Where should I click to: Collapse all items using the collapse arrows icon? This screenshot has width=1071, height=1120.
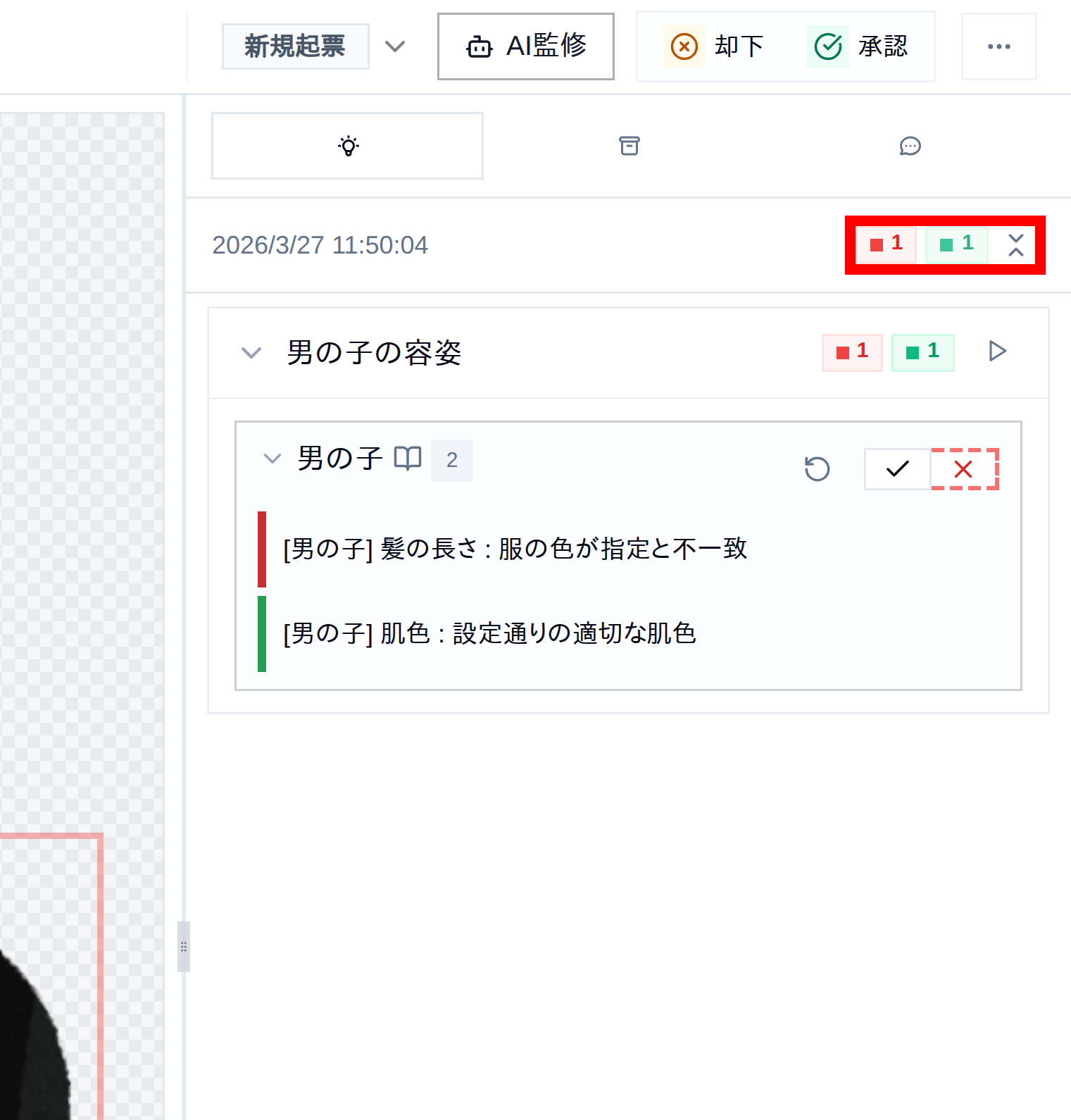coord(1015,245)
